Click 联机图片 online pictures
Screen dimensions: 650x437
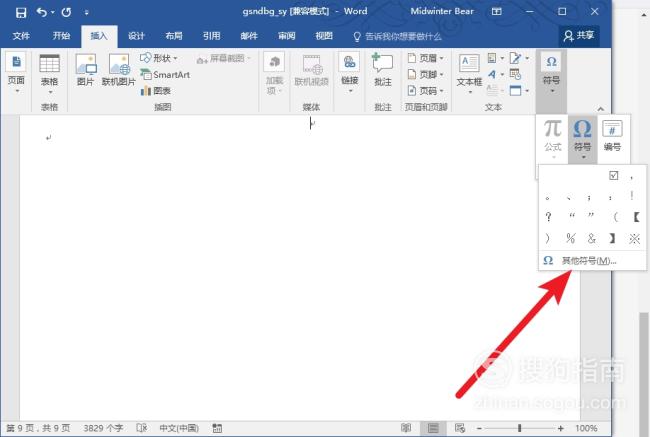click(119, 70)
